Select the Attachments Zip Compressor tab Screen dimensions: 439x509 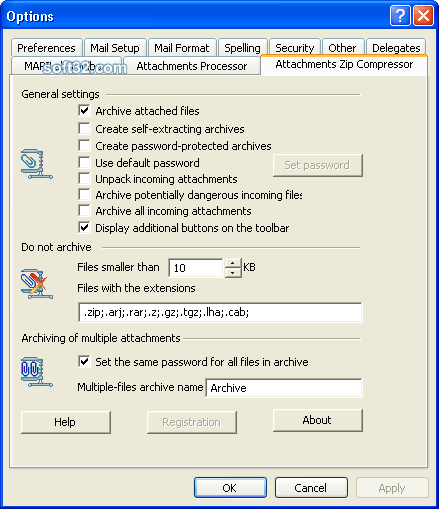344,64
